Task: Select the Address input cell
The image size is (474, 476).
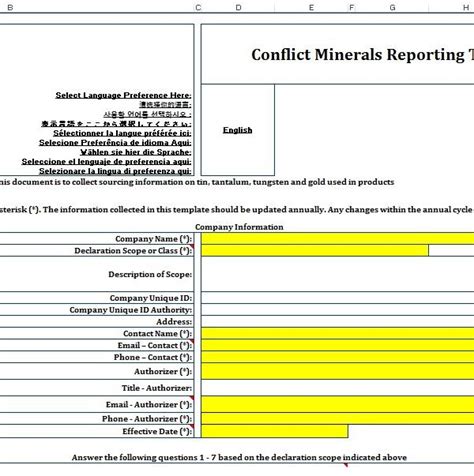Action: pos(338,322)
